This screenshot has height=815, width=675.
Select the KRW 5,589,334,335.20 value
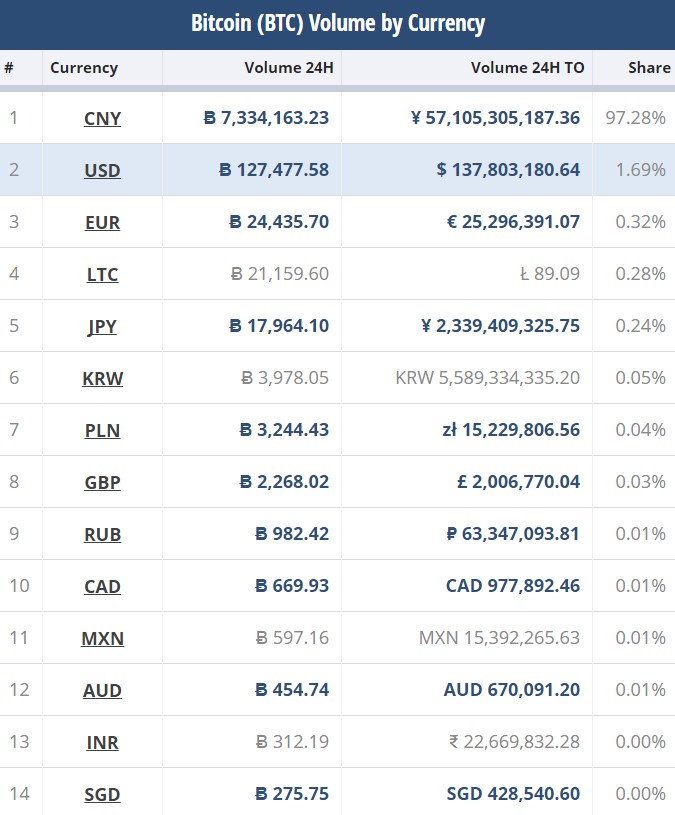(x=487, y=378)
